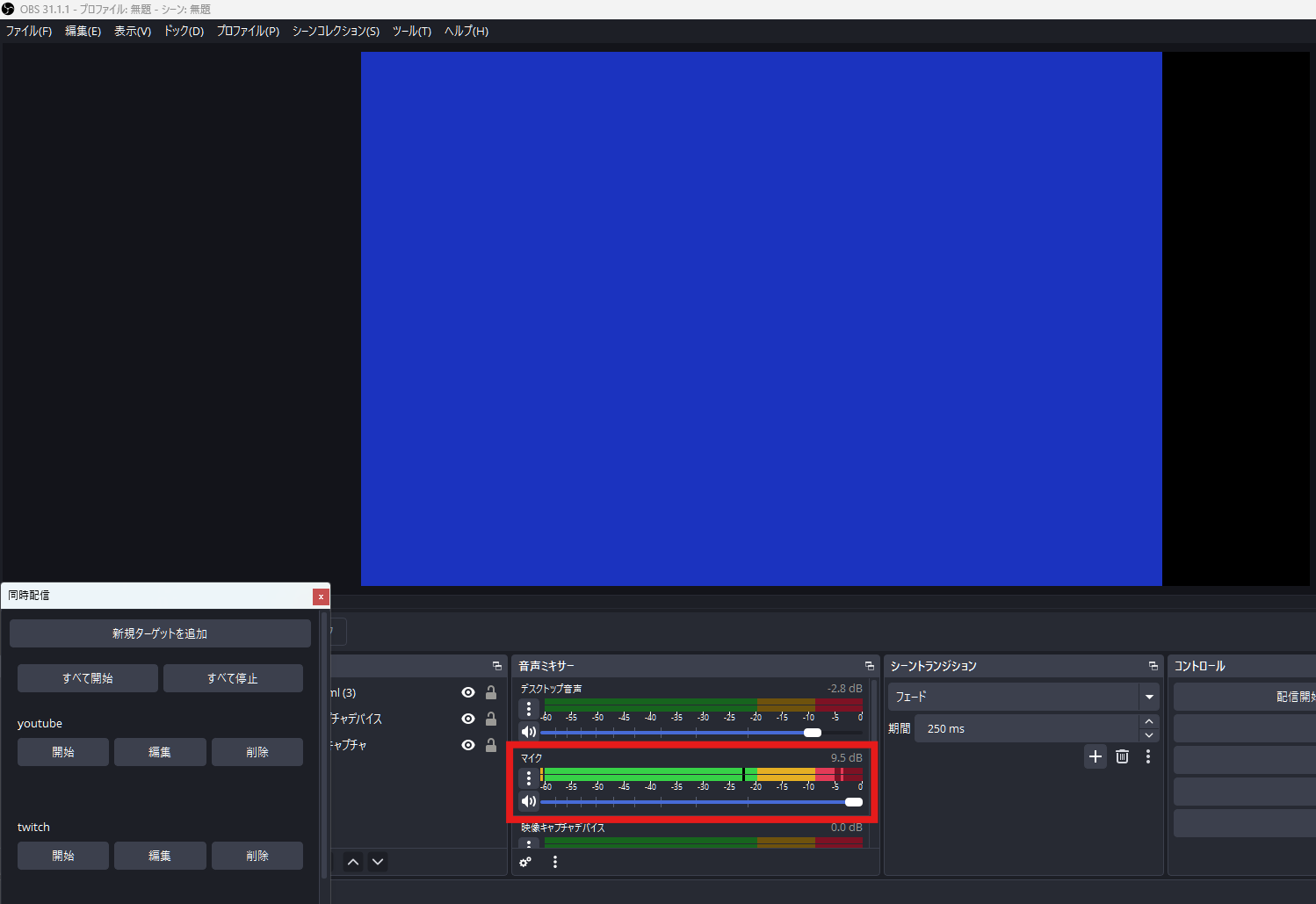Image resolution: width=1316 pixels, height=904 pixels.
Task: Move selected source down with arrow
Action: (378, 862)
